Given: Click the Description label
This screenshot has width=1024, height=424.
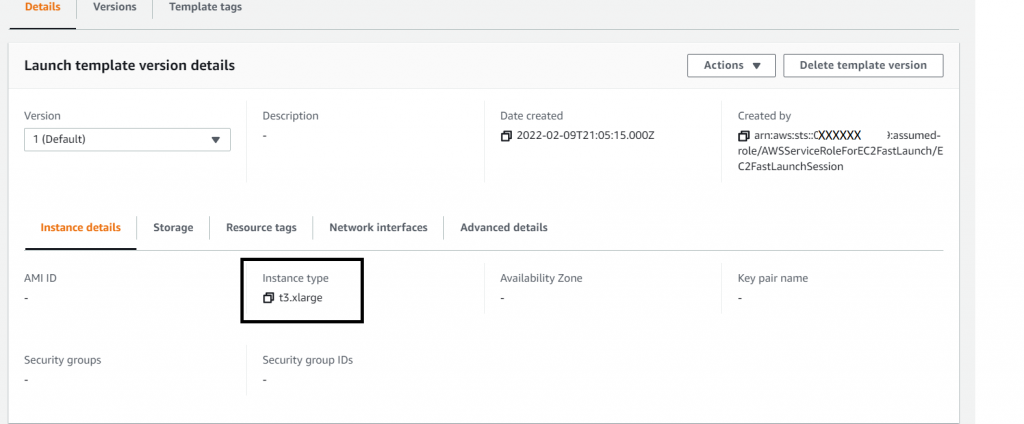Looking at the screenshot, I should click(291, 116).
